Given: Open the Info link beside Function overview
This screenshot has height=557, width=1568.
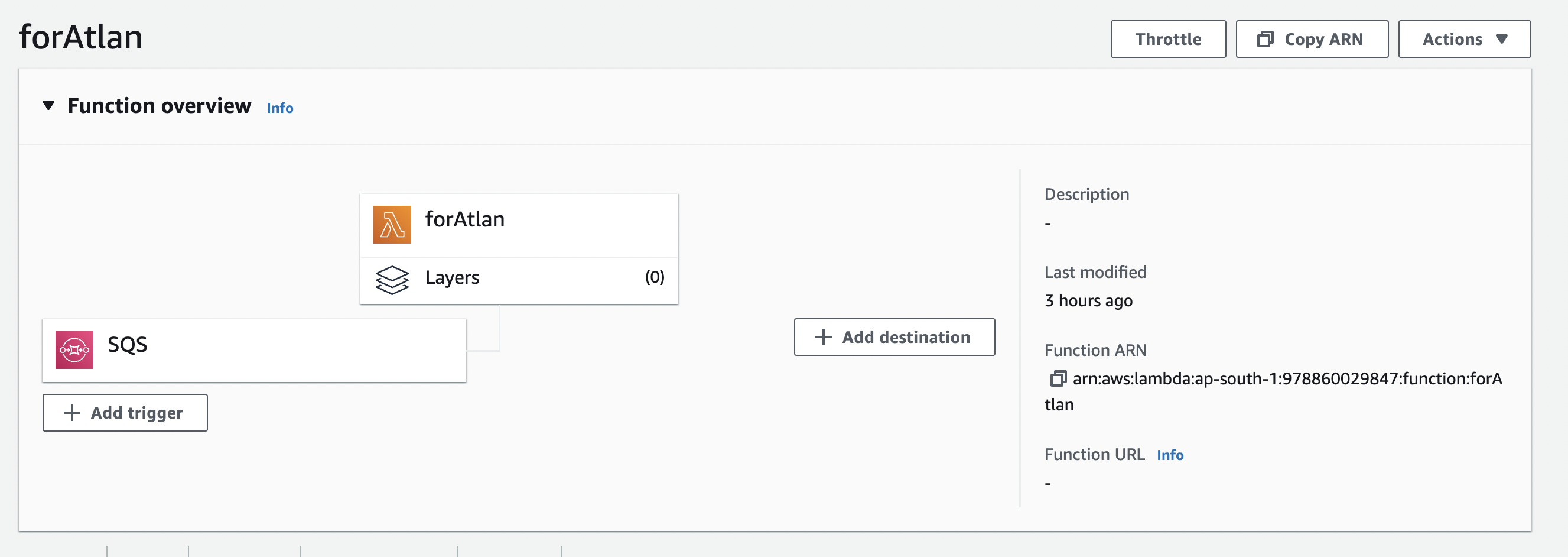Looking at the screenshot, I should [279, 108].
